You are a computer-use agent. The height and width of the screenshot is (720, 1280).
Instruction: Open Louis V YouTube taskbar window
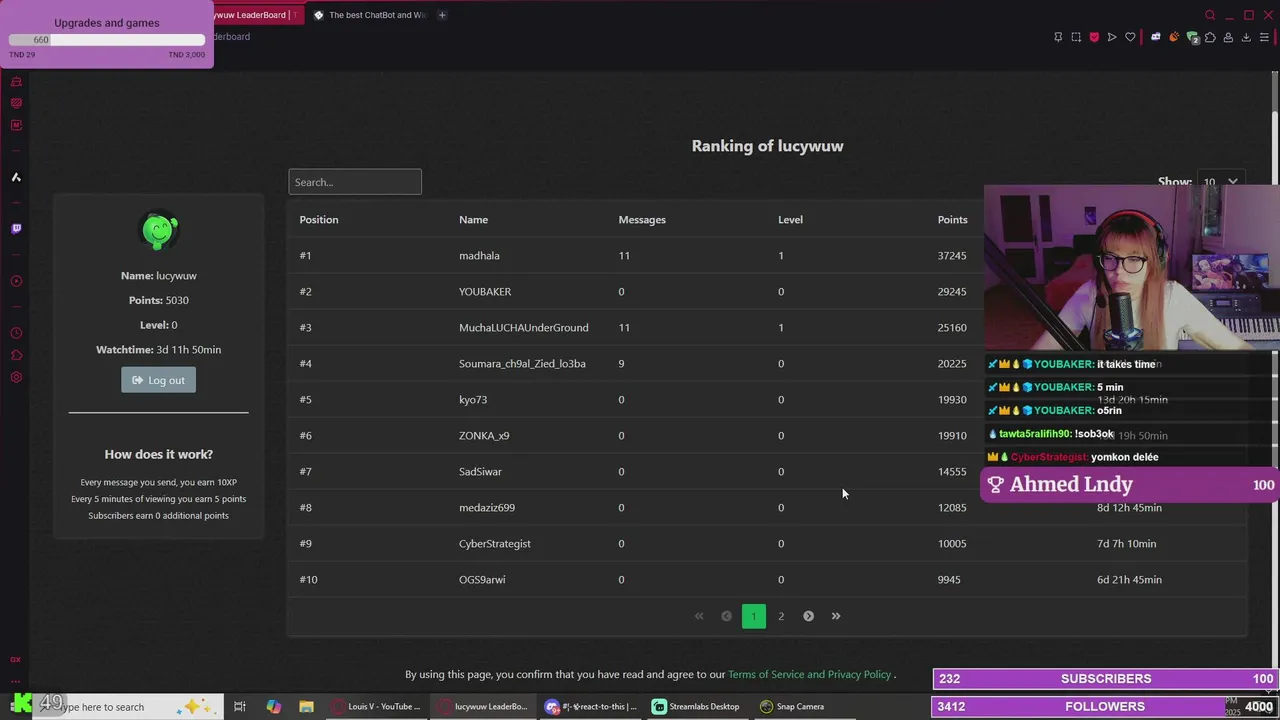[x=376, y=706]
